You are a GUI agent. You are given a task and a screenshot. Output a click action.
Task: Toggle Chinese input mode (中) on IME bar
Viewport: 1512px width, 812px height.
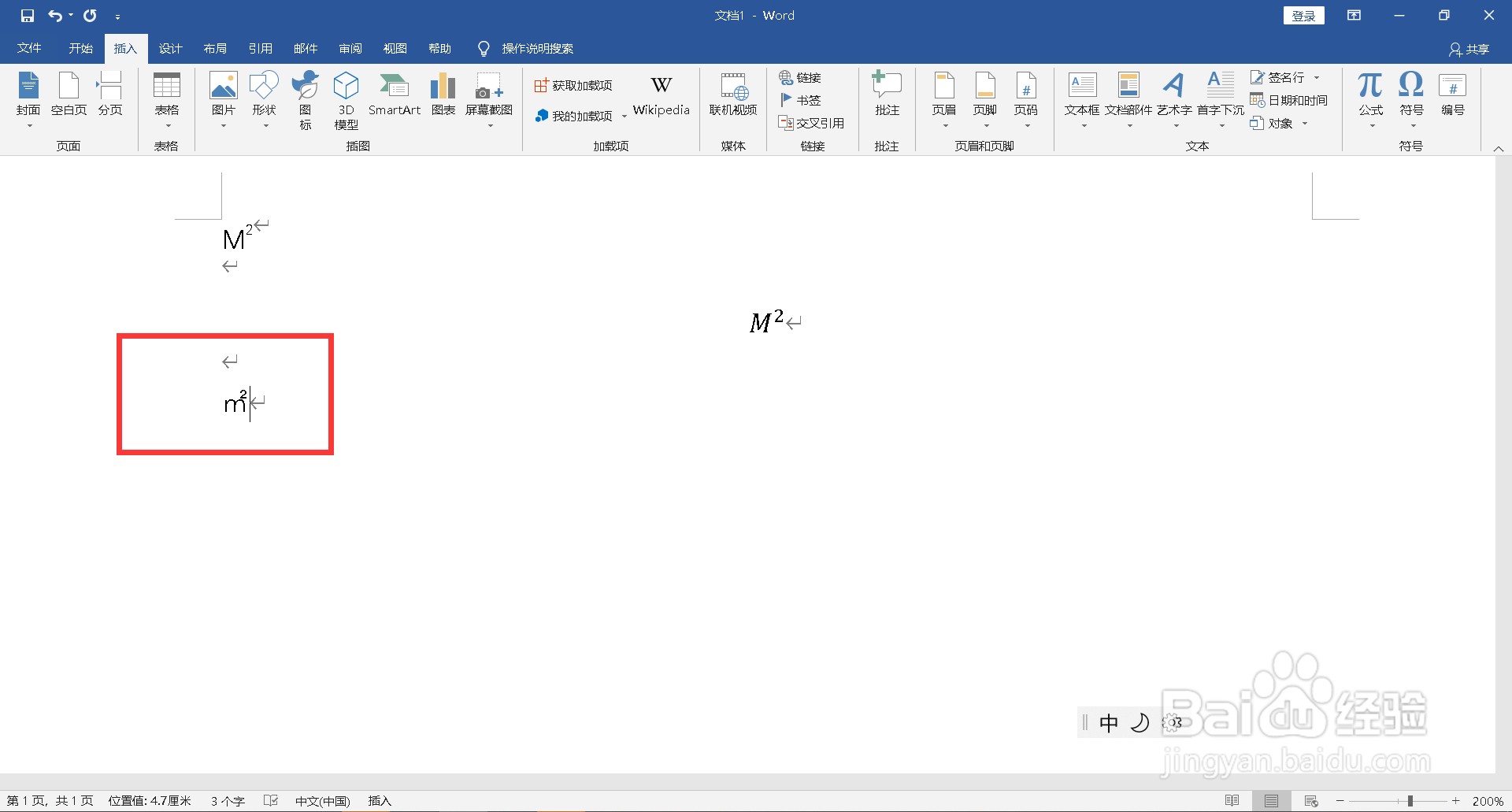coord(1109,723)
